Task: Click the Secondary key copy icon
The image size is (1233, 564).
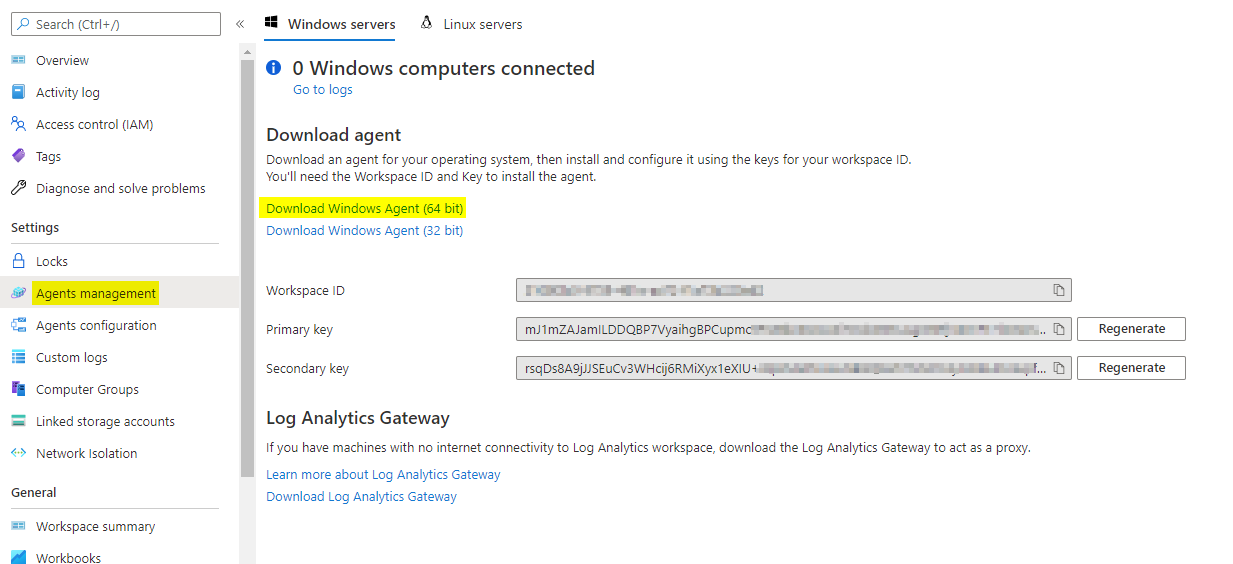Action: [1059, 368]
